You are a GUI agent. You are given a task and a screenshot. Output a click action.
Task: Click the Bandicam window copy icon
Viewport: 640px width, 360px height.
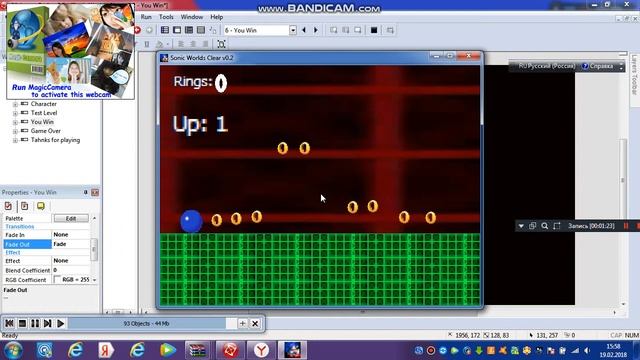[532, 226]
